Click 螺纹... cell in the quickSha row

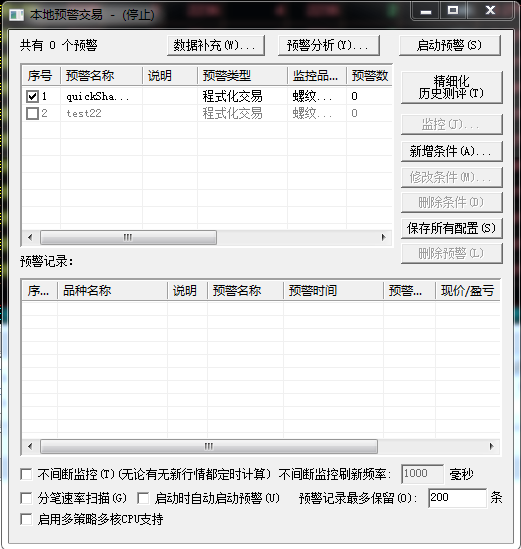[x=317, y=96]
